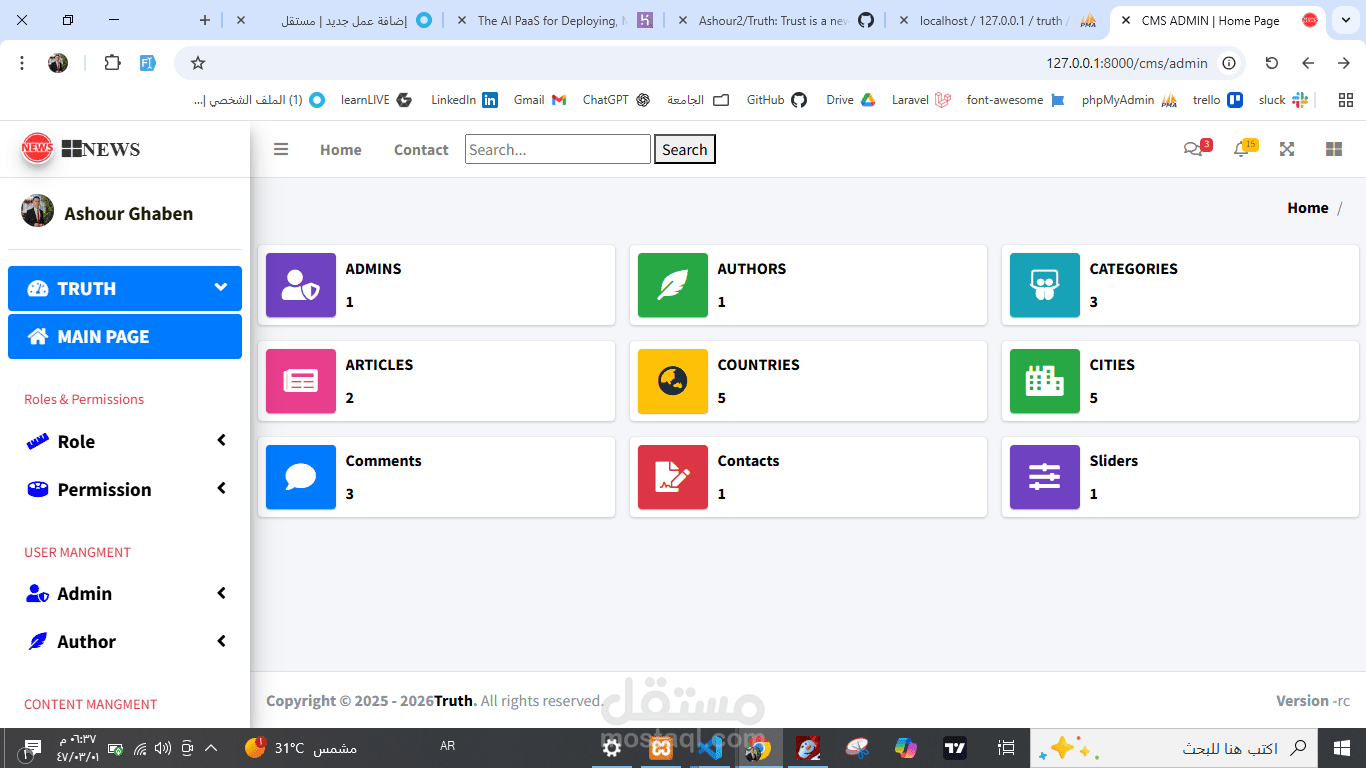Click the Search... input field

coord(558,149)
